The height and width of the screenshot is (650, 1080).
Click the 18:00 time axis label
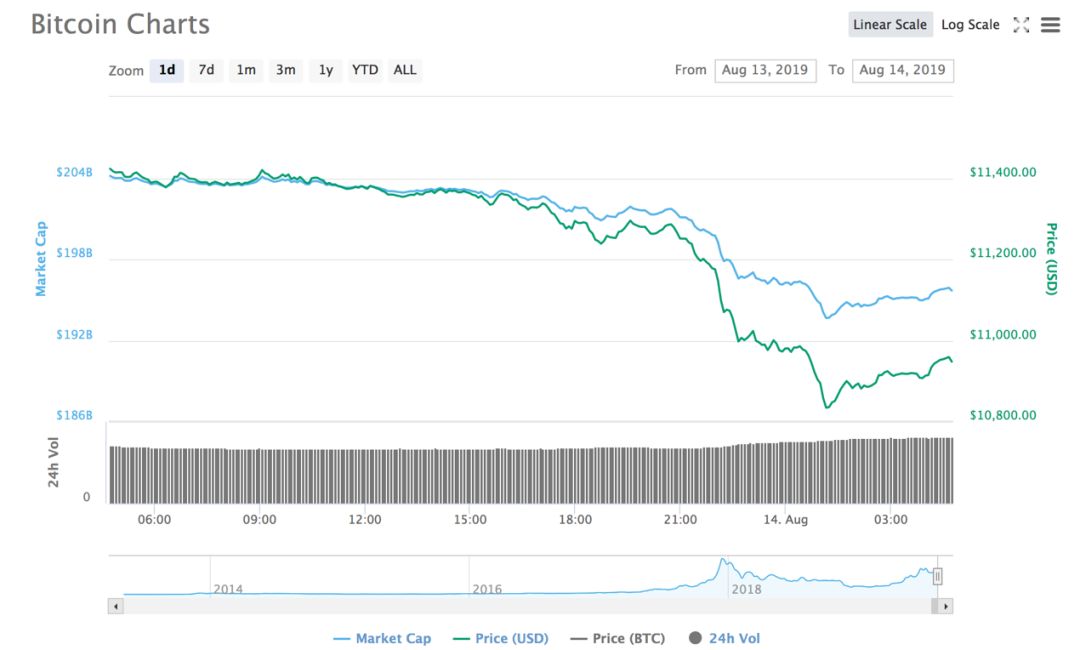575,519
